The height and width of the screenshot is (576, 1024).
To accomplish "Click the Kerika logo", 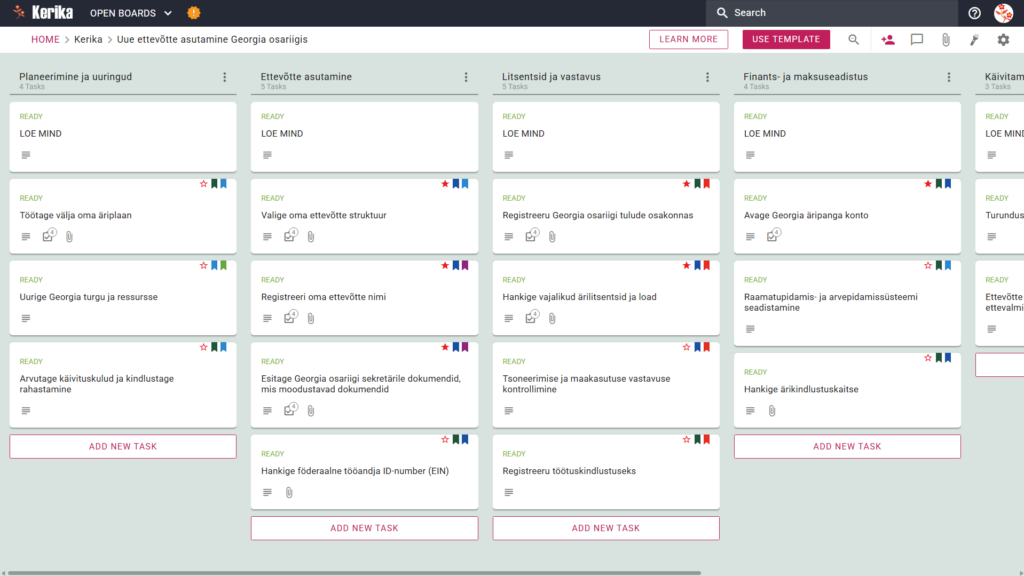I will point(43,12).
